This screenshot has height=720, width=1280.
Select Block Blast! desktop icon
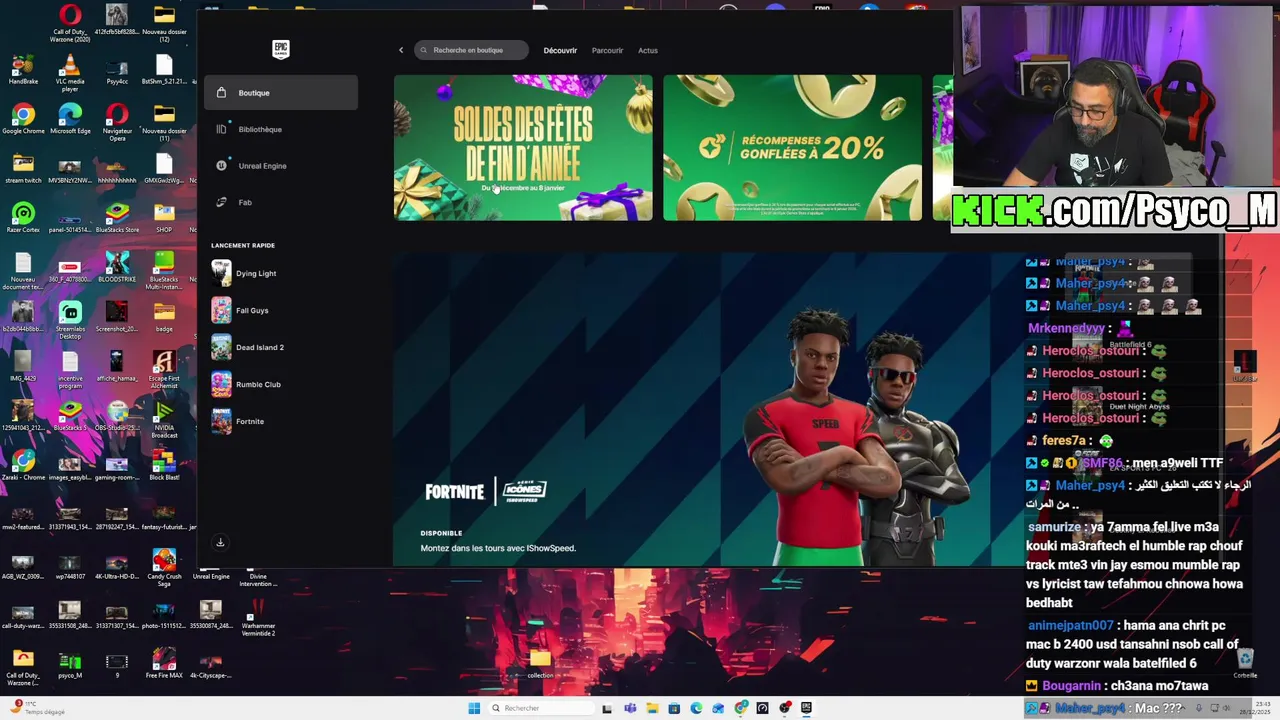[x=164, y=466]
